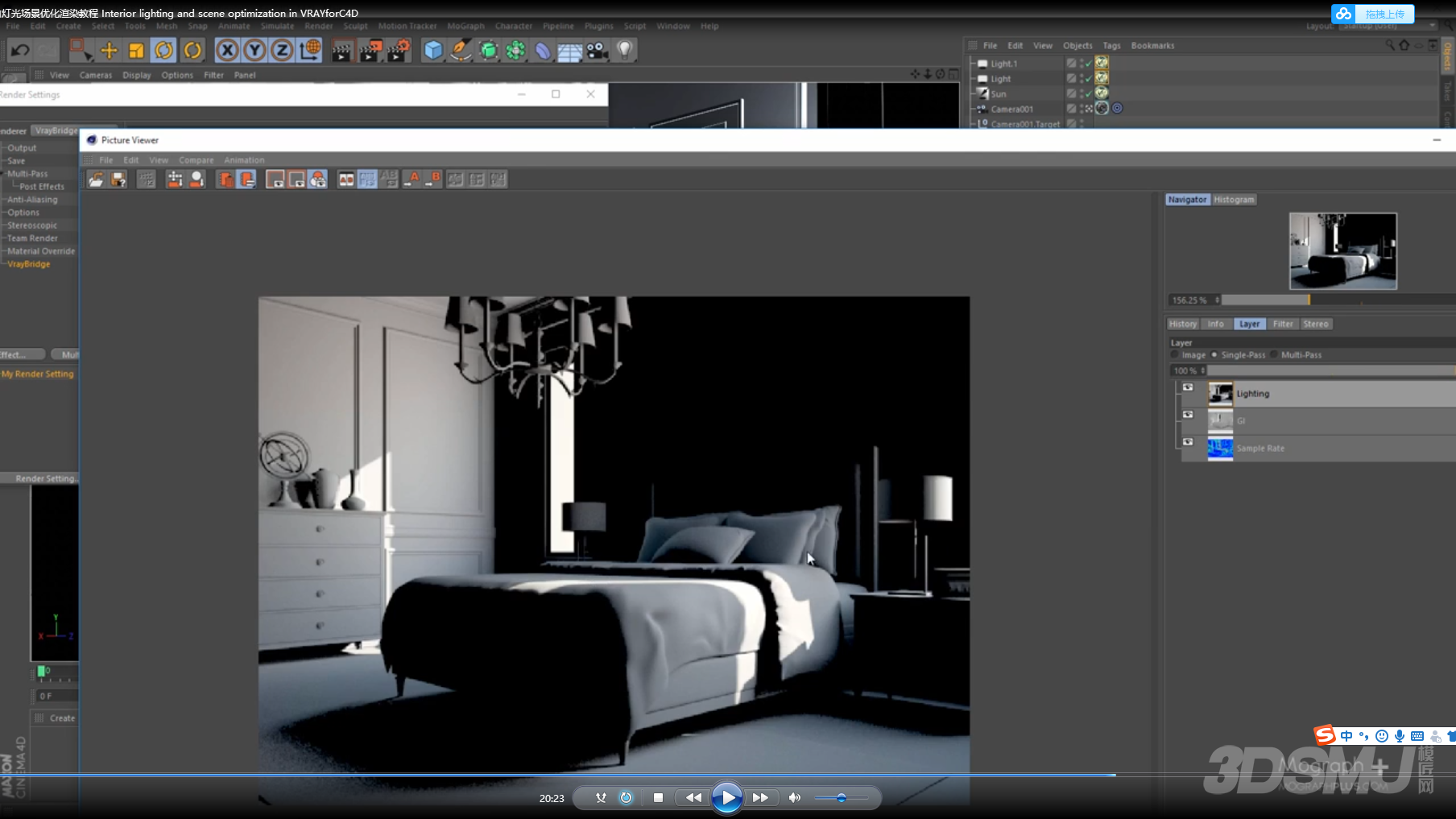Set image as A comparison
The width and height of the screenshot is (1456, 819).
[412, 179]
